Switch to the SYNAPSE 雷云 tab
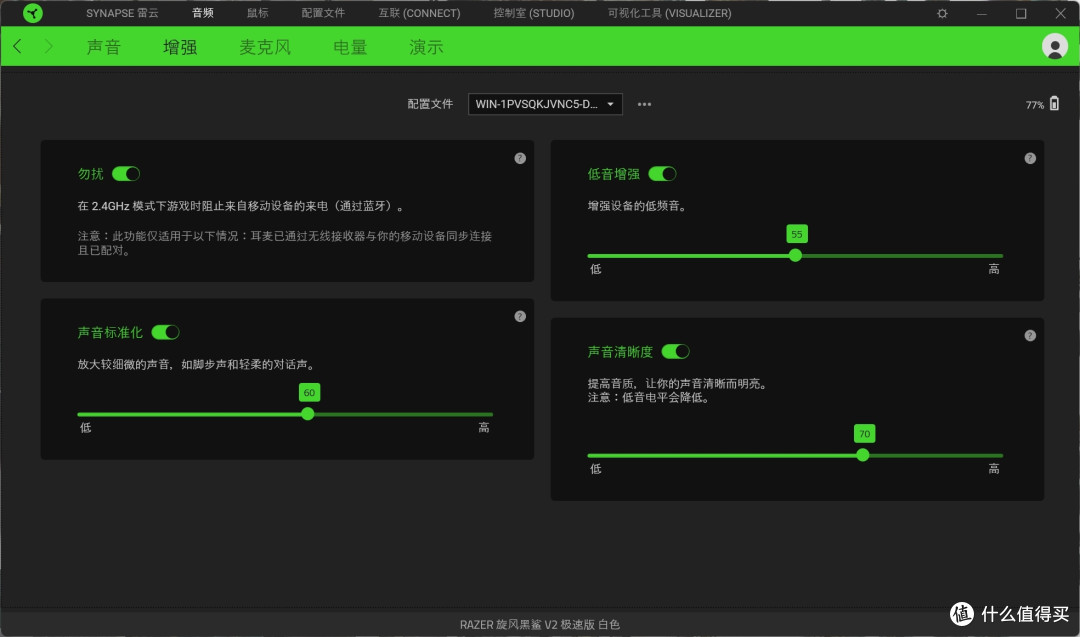 coord(122,13)
